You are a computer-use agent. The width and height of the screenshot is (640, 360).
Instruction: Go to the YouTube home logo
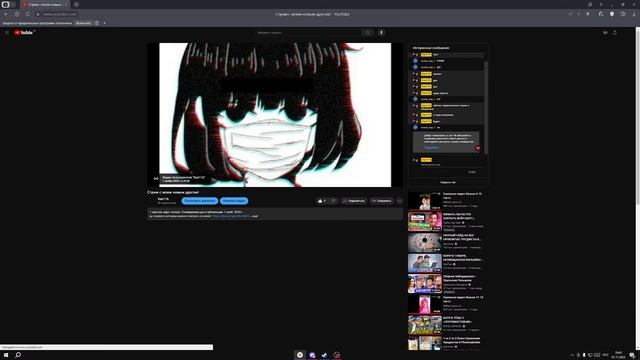[x=24, y=33]
